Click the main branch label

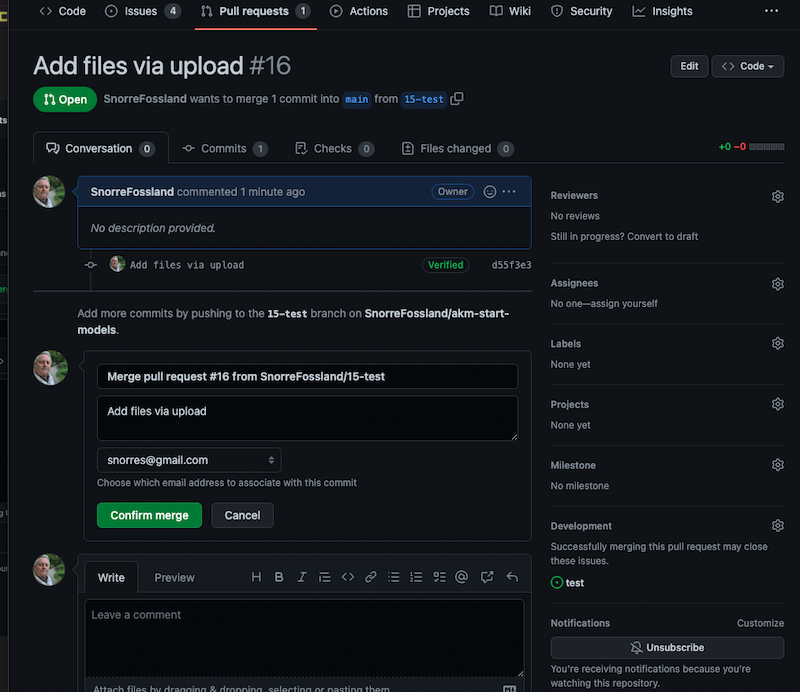pos(356,99)
